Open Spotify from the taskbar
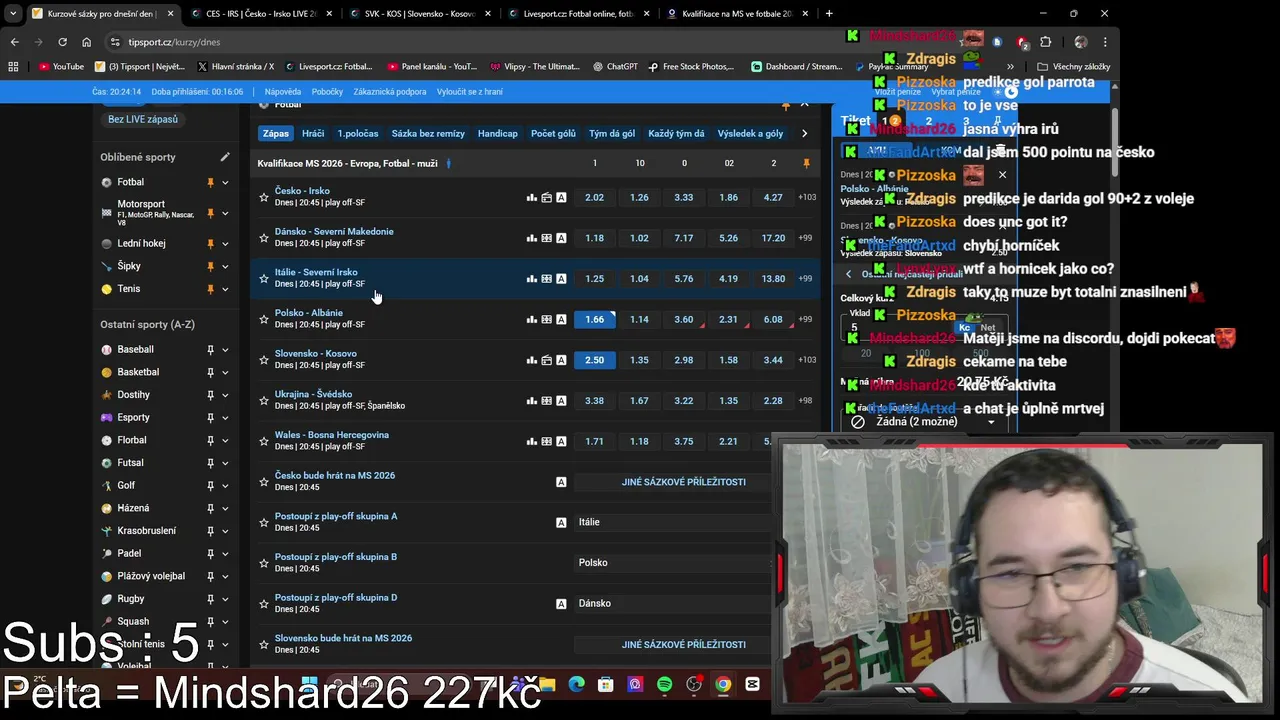 (665, 685)
